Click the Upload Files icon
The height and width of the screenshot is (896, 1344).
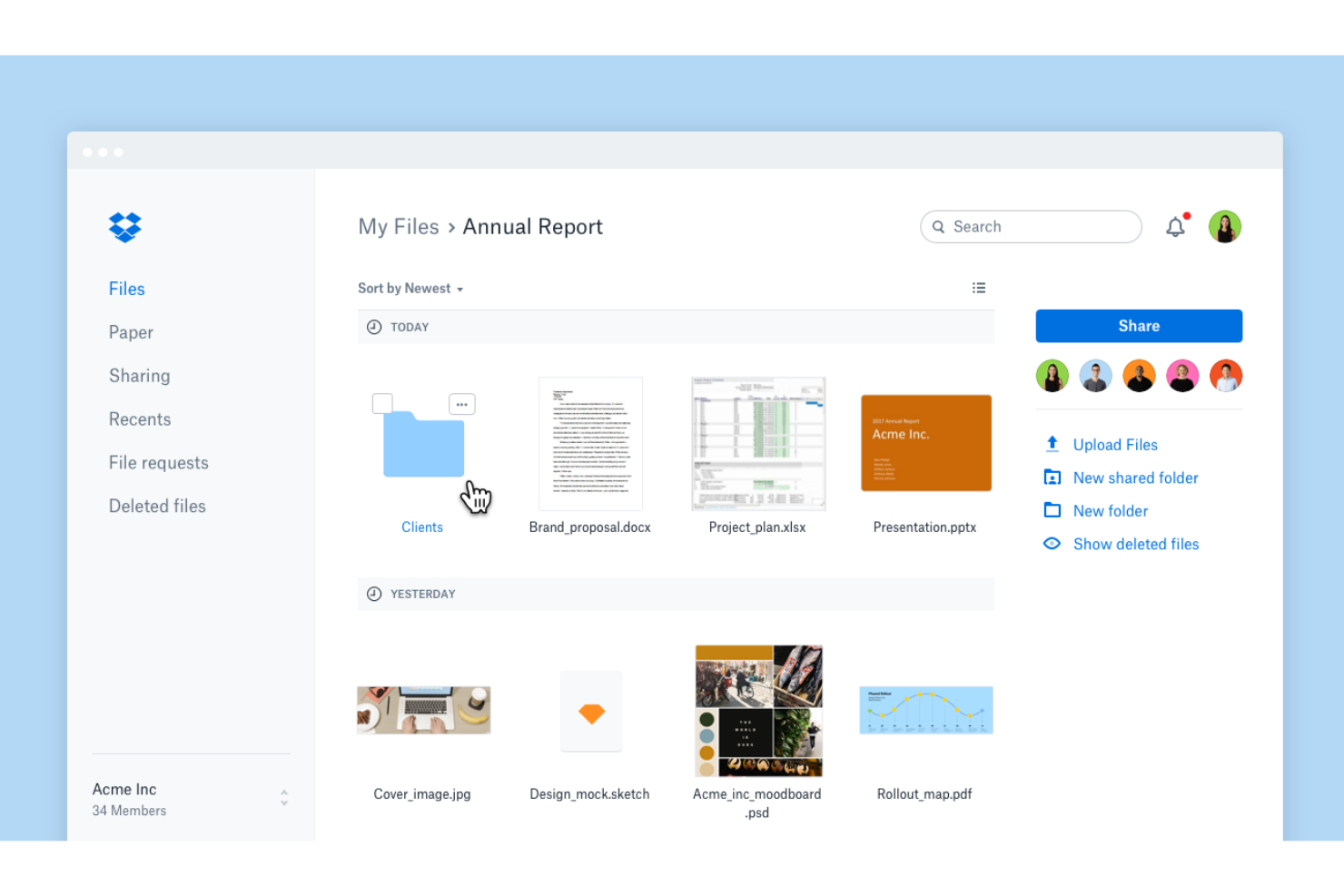pos(1052,444)
